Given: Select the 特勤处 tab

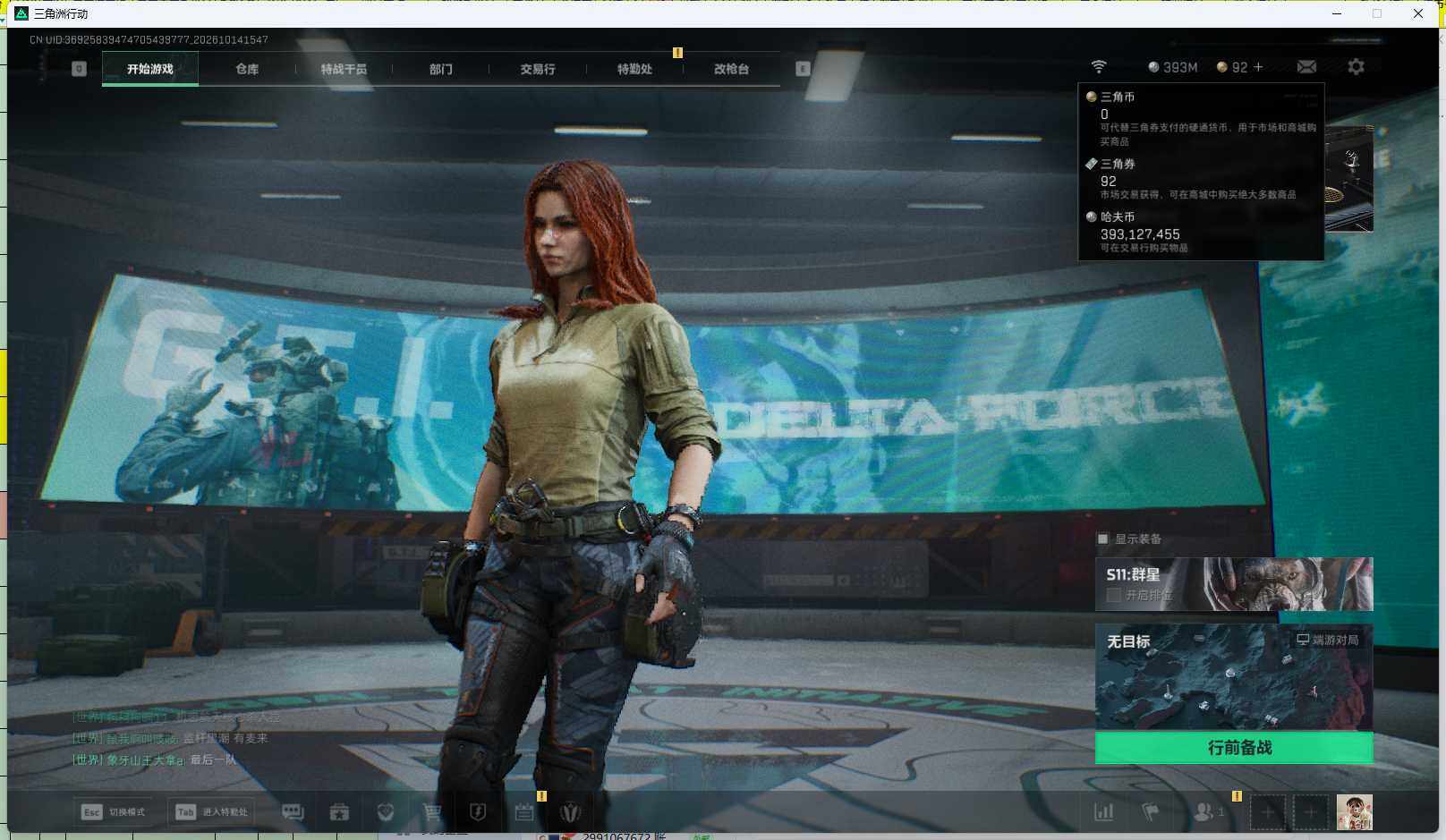Looking at the screenshot, I should (634, 69).
